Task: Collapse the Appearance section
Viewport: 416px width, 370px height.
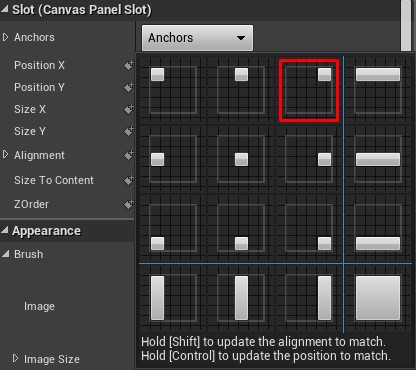Action: [5, 230]
